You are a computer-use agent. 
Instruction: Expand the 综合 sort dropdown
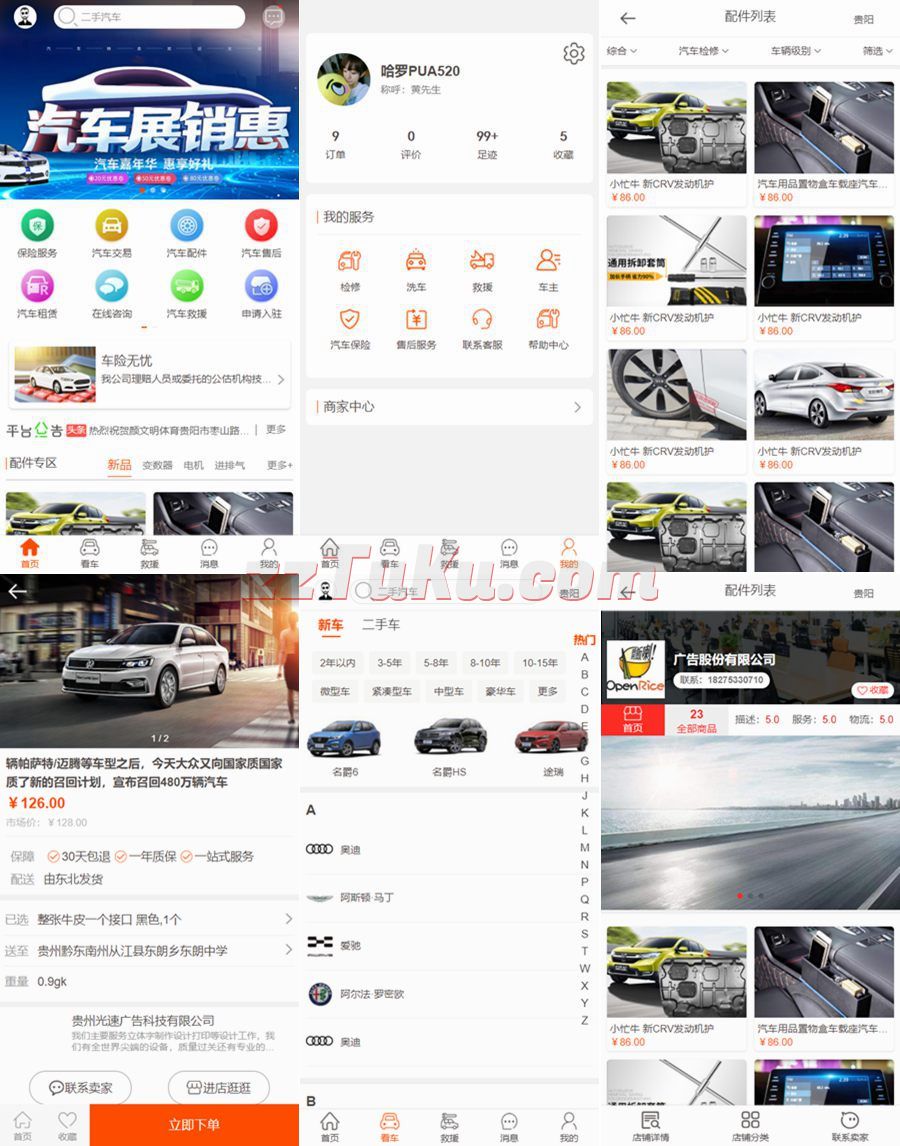pos(621,51)
